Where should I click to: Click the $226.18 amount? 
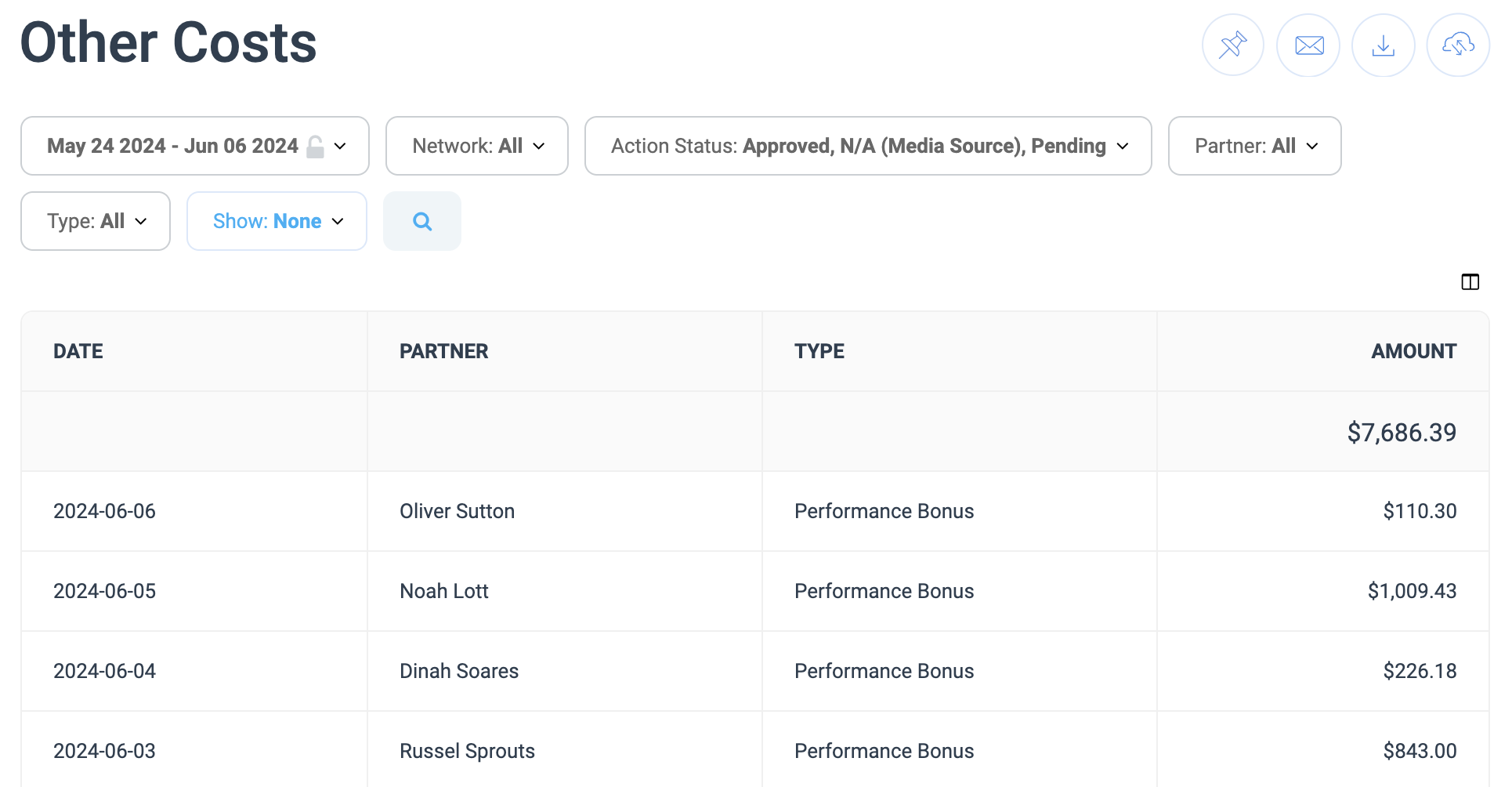(x=1420, y=671)
